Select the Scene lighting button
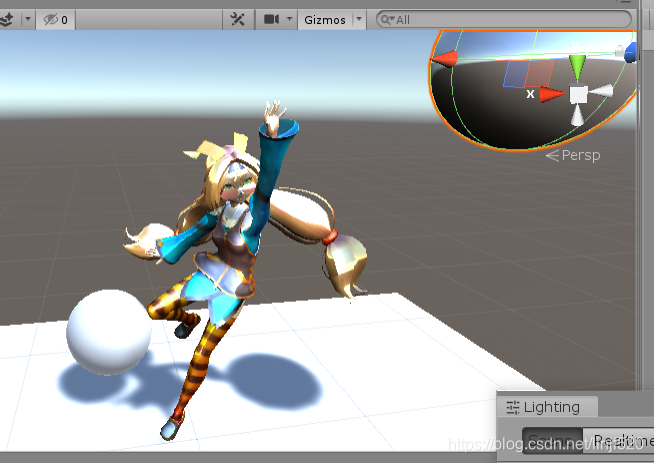 (552, 440)
